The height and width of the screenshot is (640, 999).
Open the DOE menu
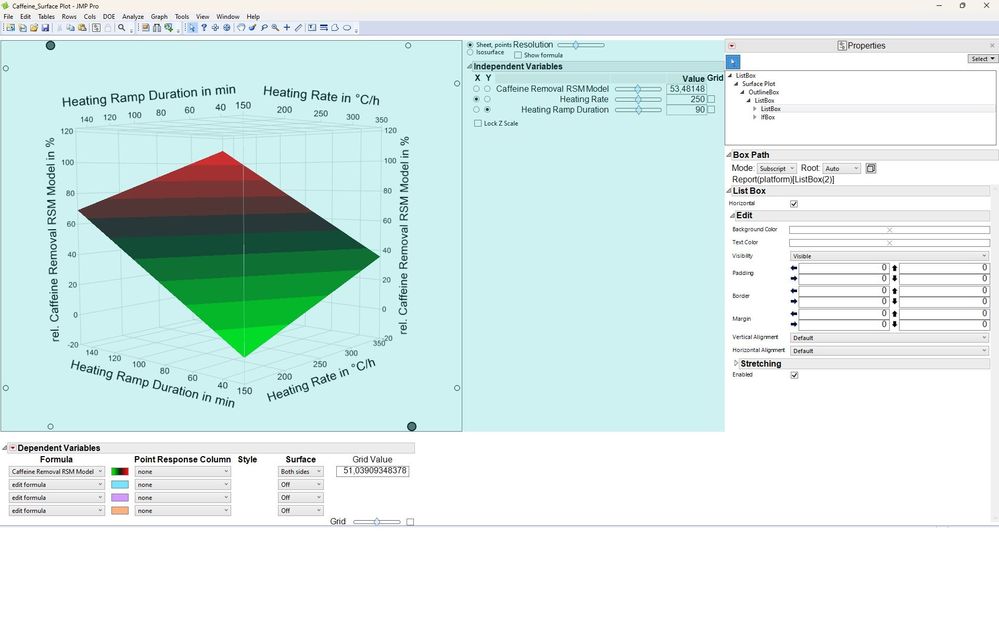click(x=108, y=17)
